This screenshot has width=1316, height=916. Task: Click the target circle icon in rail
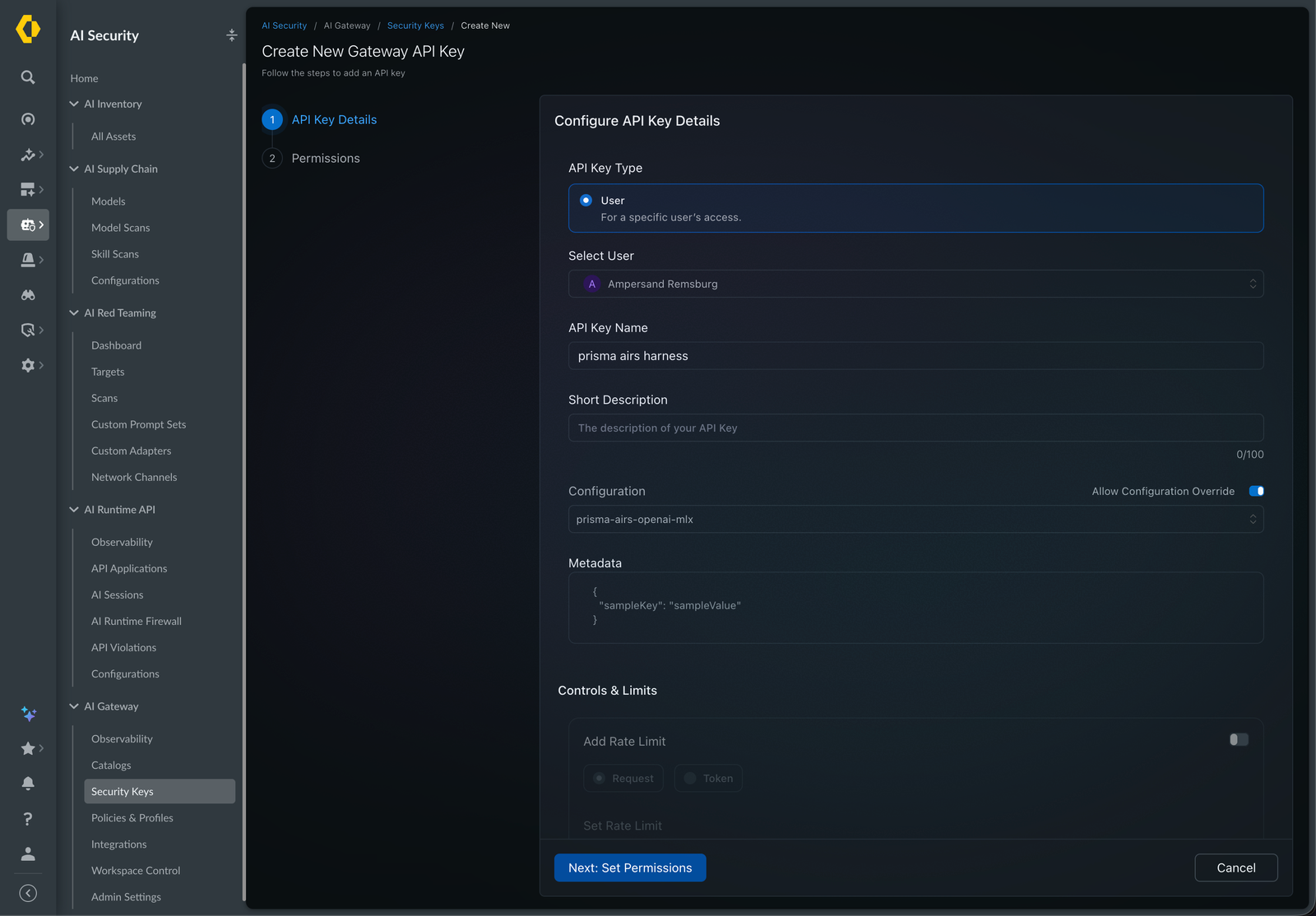pos(28,119)
